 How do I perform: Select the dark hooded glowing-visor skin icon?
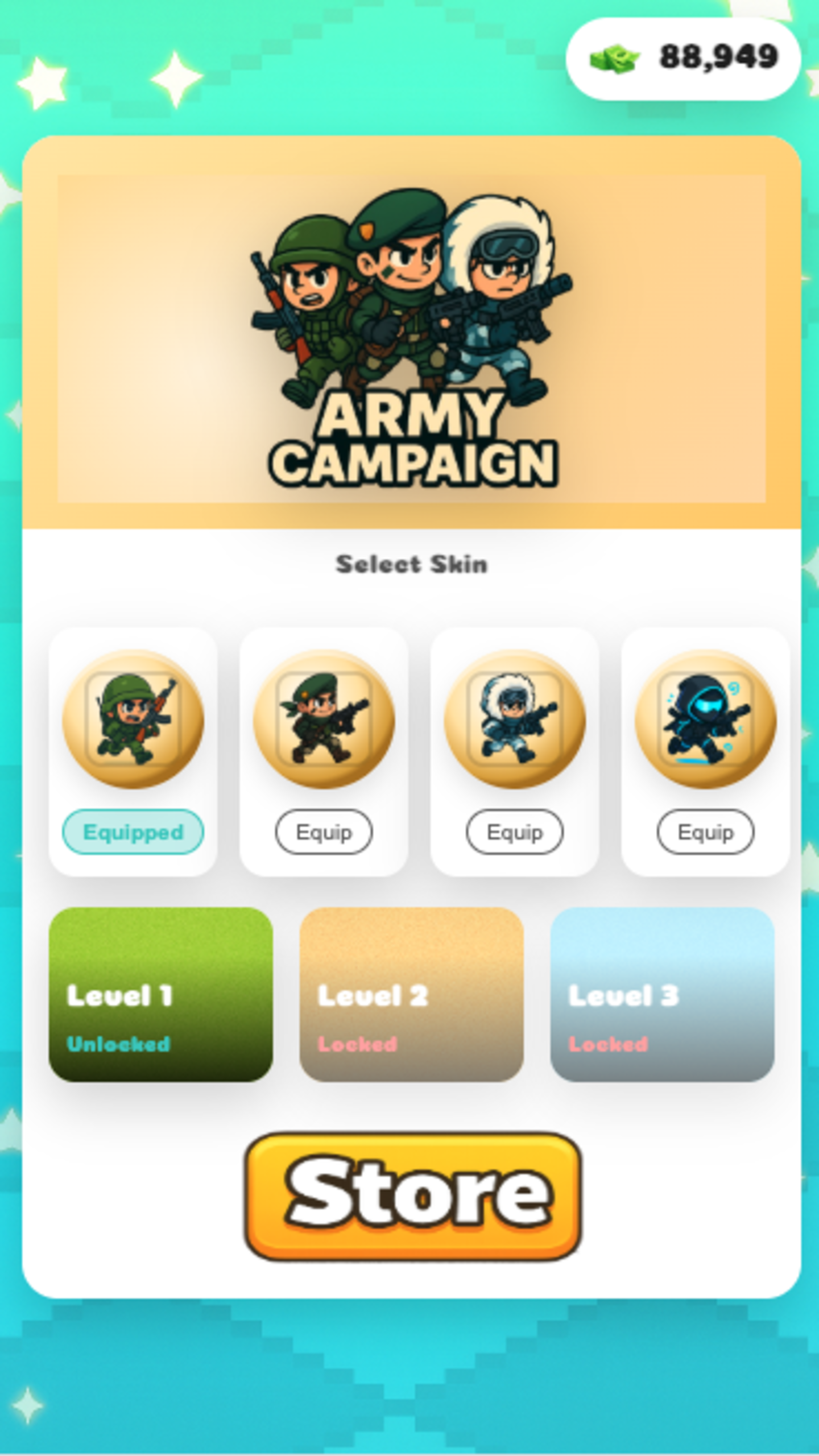point(706,719)
